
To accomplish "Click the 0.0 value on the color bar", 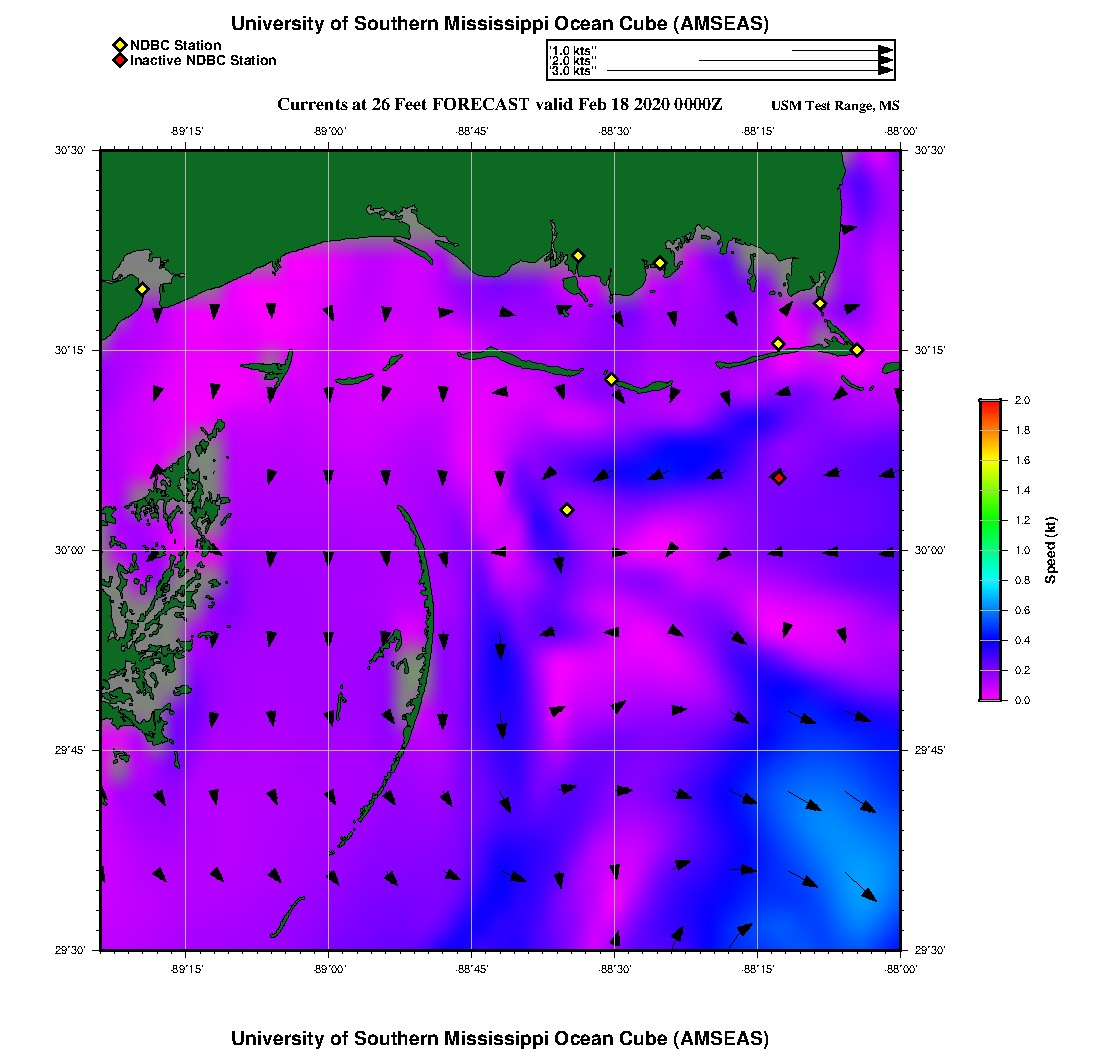I will point(1022,700).
